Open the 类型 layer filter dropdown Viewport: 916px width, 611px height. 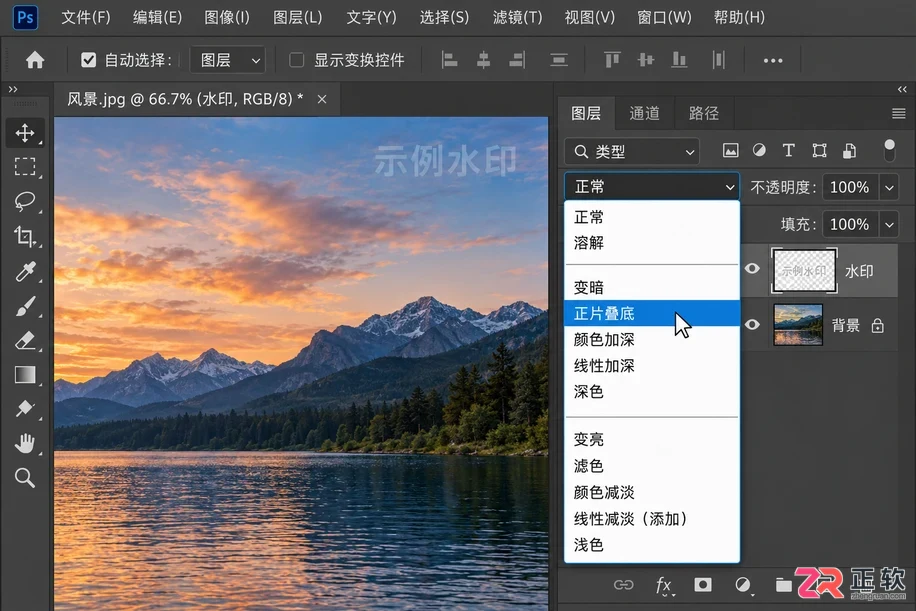tap(632, 152)
